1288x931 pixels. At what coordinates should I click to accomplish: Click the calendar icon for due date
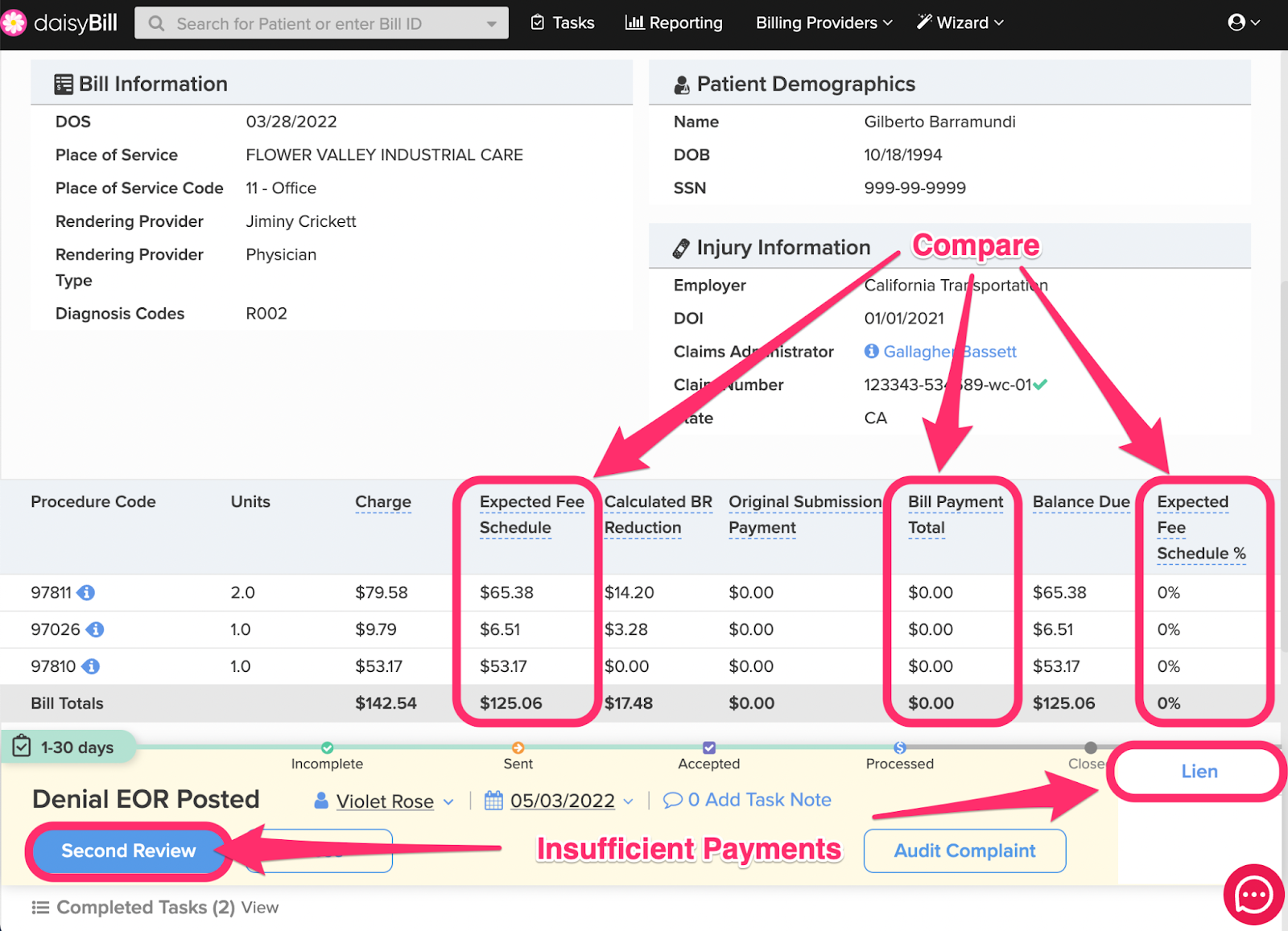click(x=493, y=801)
